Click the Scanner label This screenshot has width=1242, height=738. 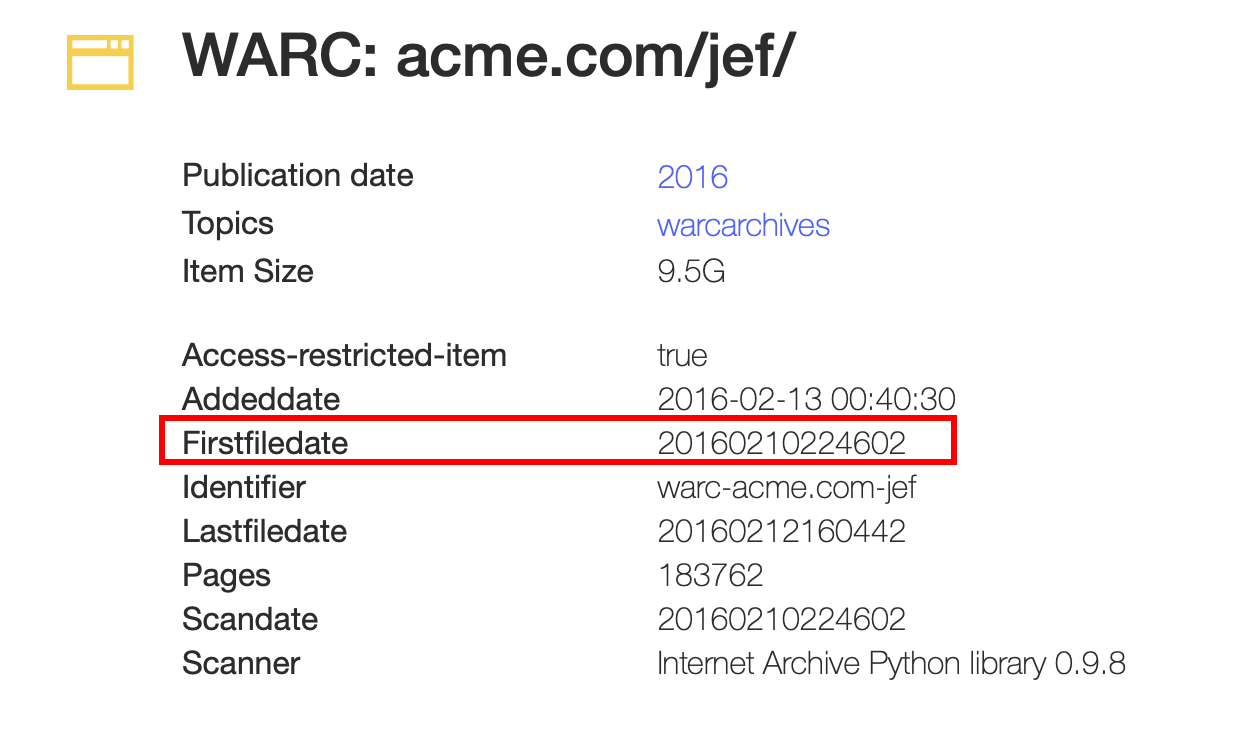(241, 663)
